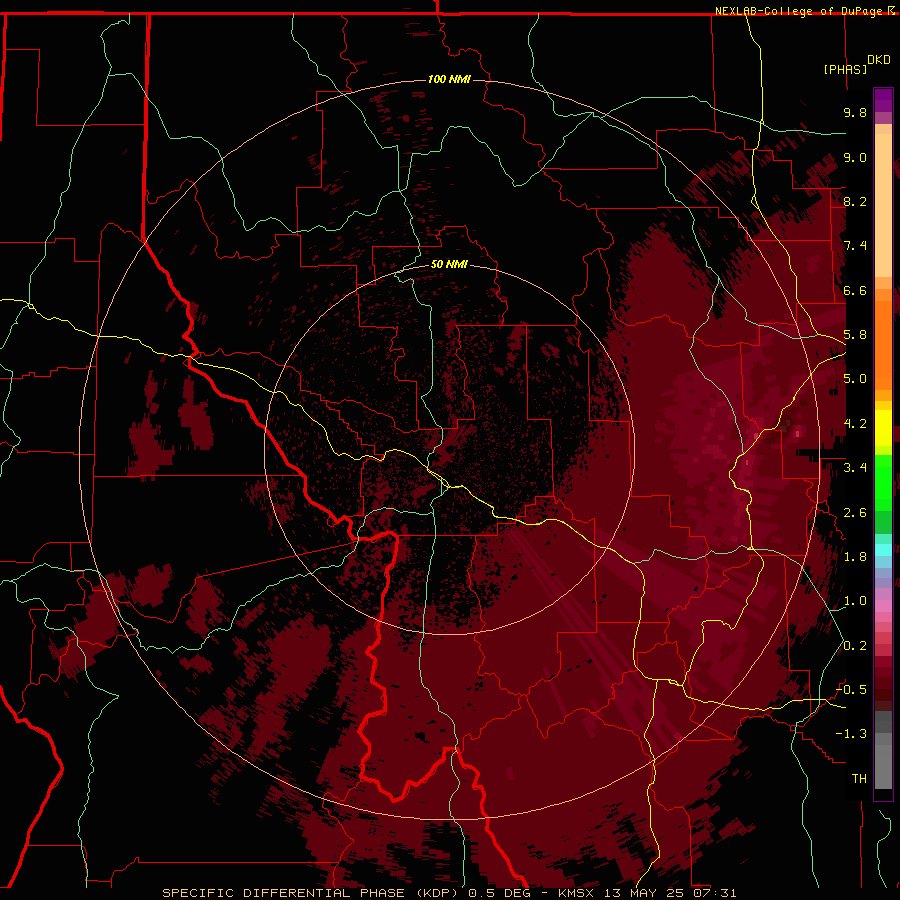Click the 2.6 value on the scale
This screenshot has height=900, width=900.
pos(855,513)
